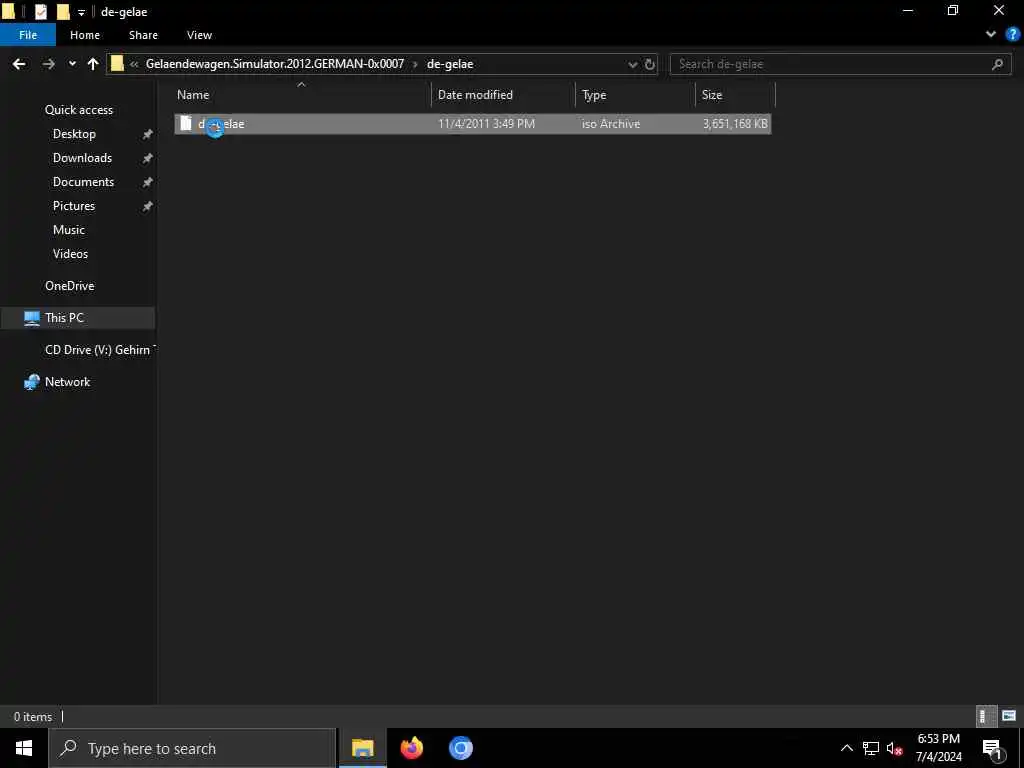Select Quick access in navigation pane

tap(79, 110)
